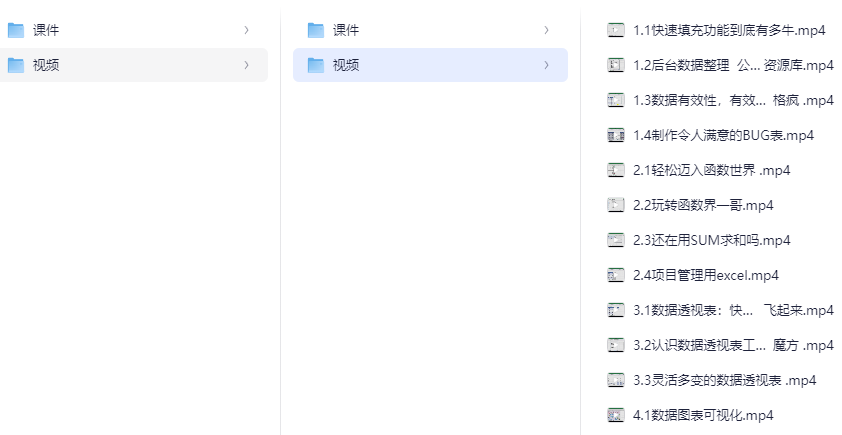Open 1.3数据有效性 video file
The width and height of the screenshot is (842, 435).
tap(733, 100)
